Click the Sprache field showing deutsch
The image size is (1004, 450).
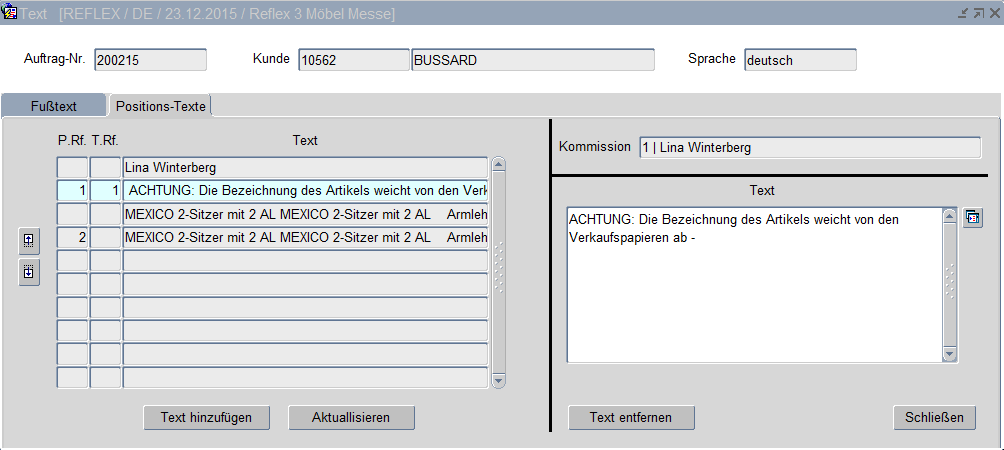(x=800, y=60)
